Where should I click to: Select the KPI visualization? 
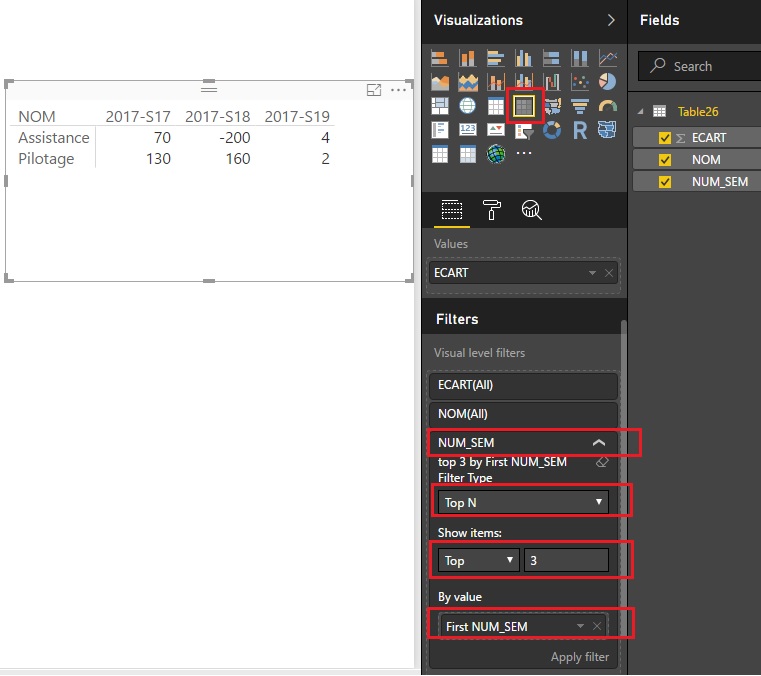pos(496,130)
